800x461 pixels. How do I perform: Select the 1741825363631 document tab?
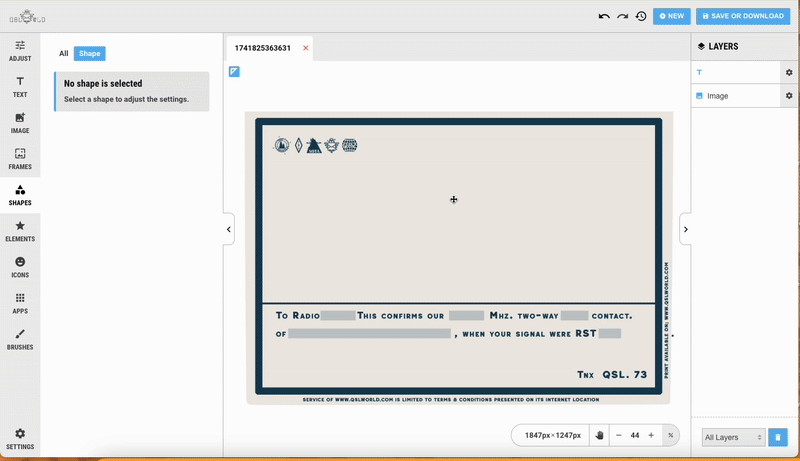point(263,48)
